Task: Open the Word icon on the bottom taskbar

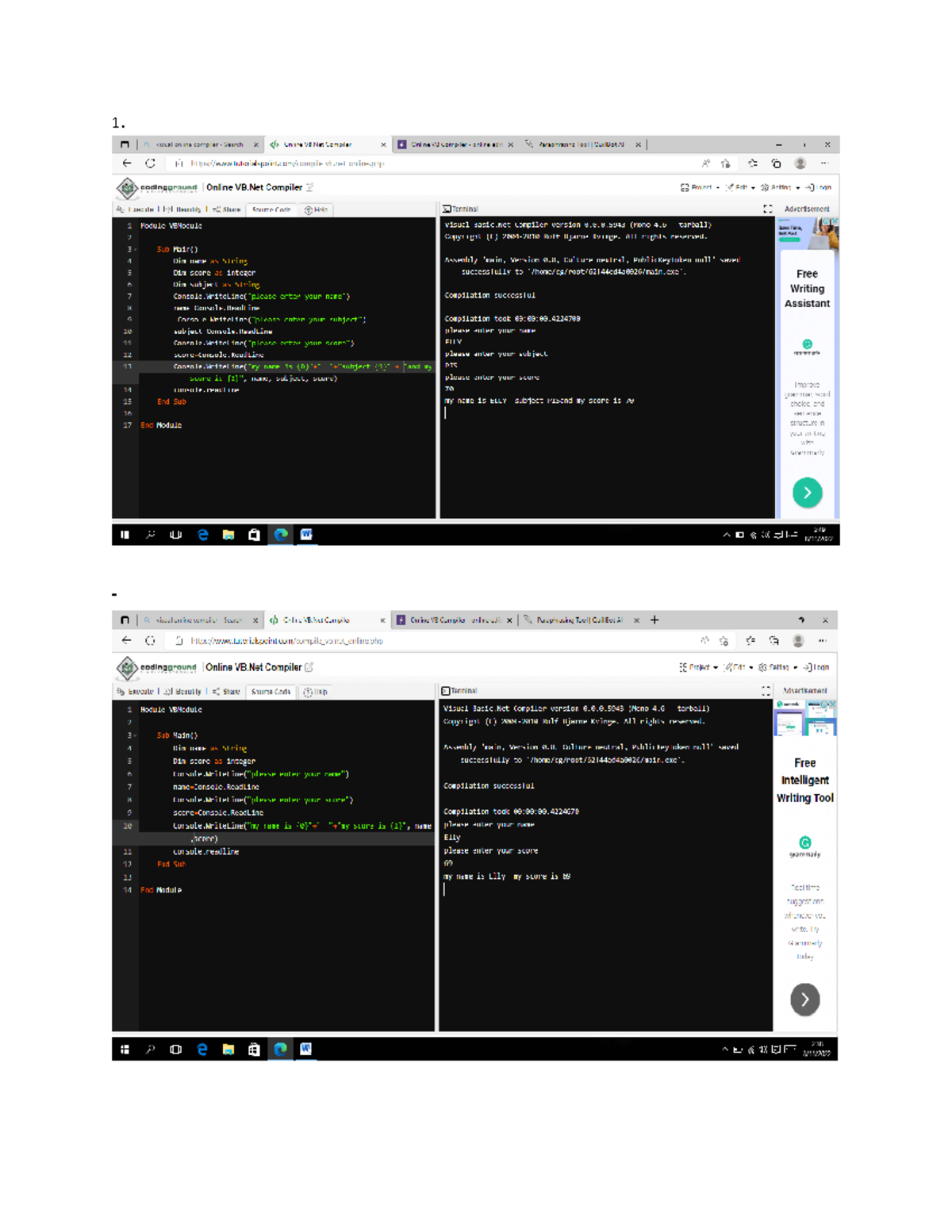Action: click(305, 1050)
